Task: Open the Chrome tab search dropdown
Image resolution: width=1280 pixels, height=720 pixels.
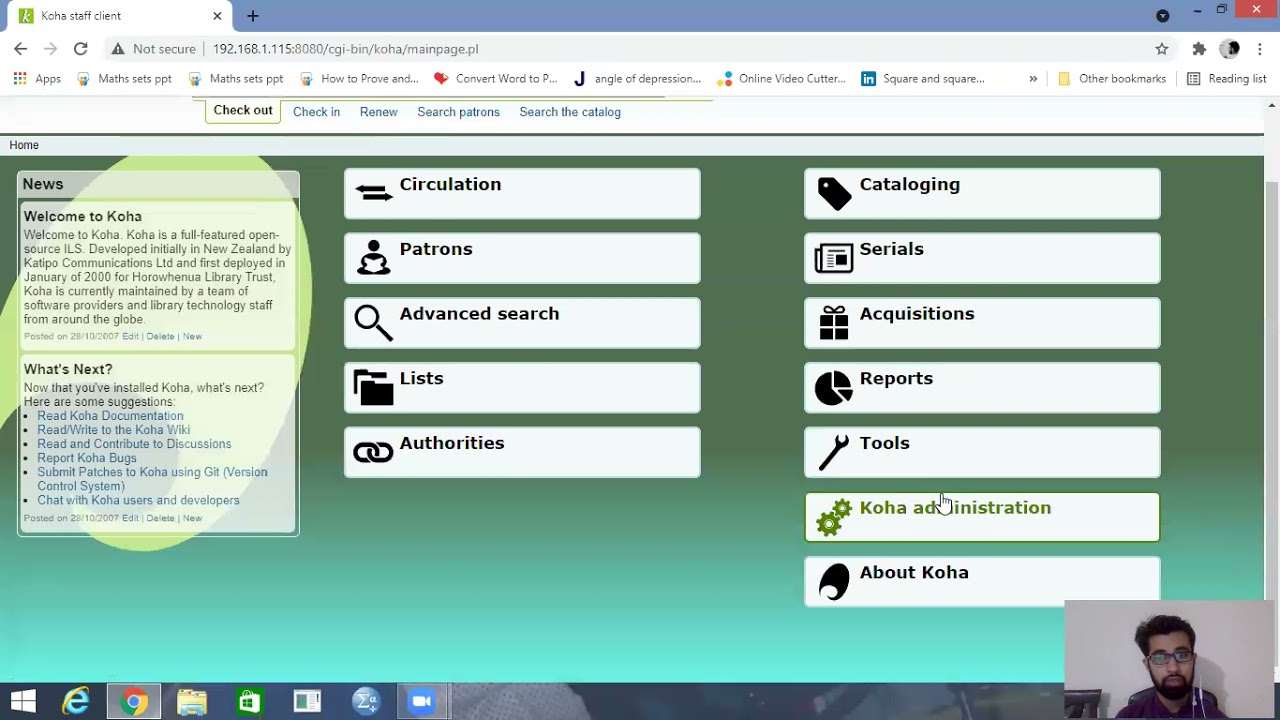Action: [1162, 15]
